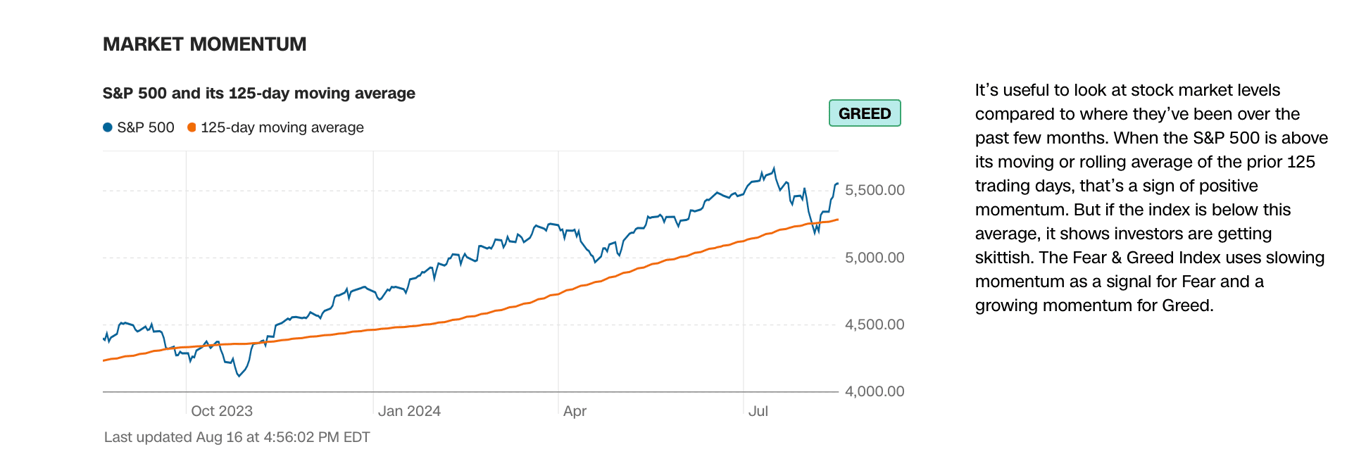Click the blue S&P 500 legend dot
Screen dimensions: 1366x473
(108, 128)
